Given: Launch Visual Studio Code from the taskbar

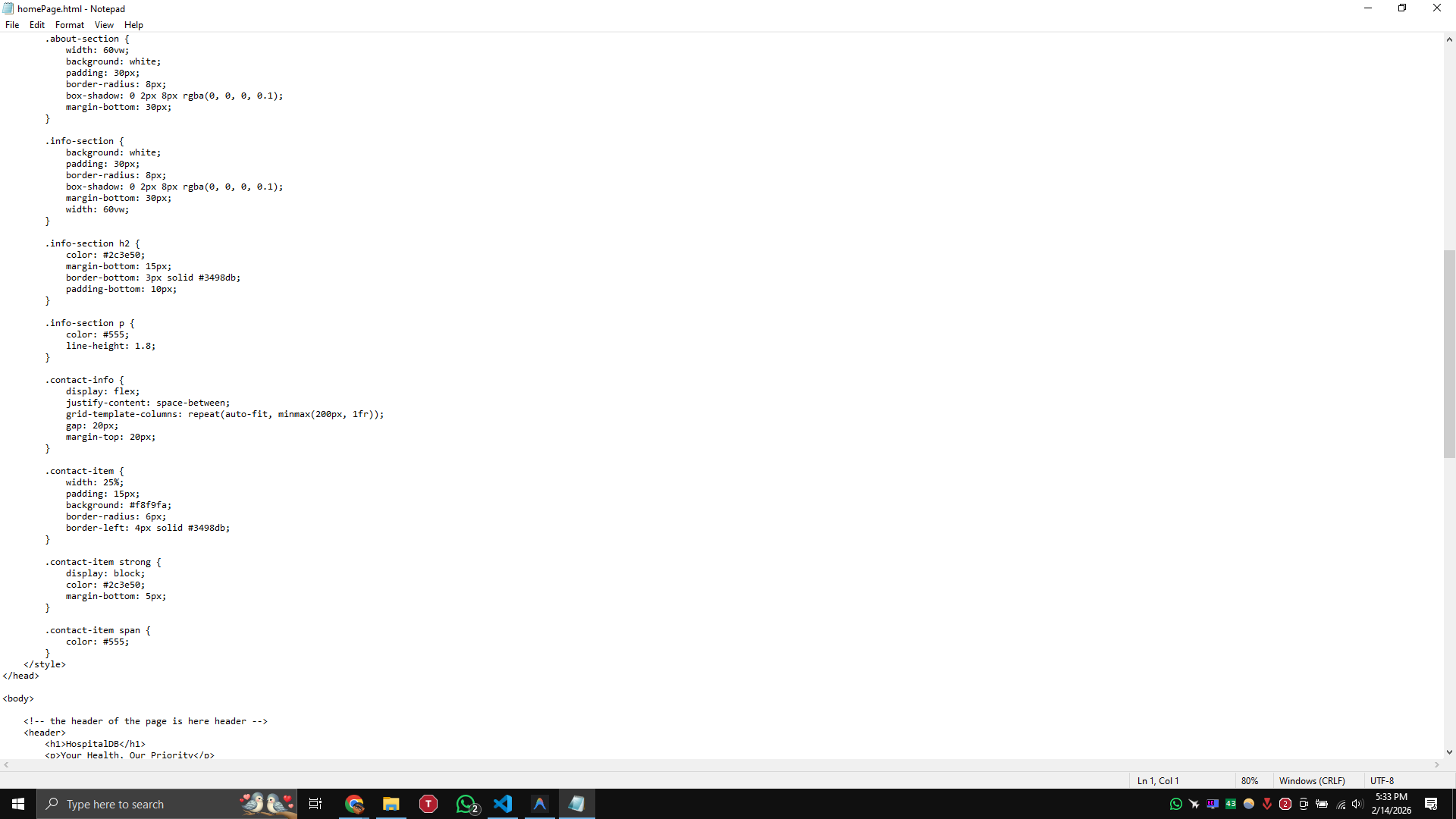Looking at the screenshot, I should point(503,804).
